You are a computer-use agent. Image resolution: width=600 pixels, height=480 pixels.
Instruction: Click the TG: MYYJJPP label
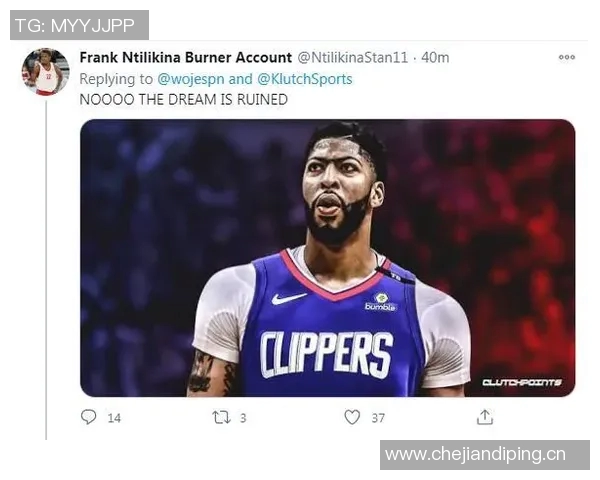point(77,24)
